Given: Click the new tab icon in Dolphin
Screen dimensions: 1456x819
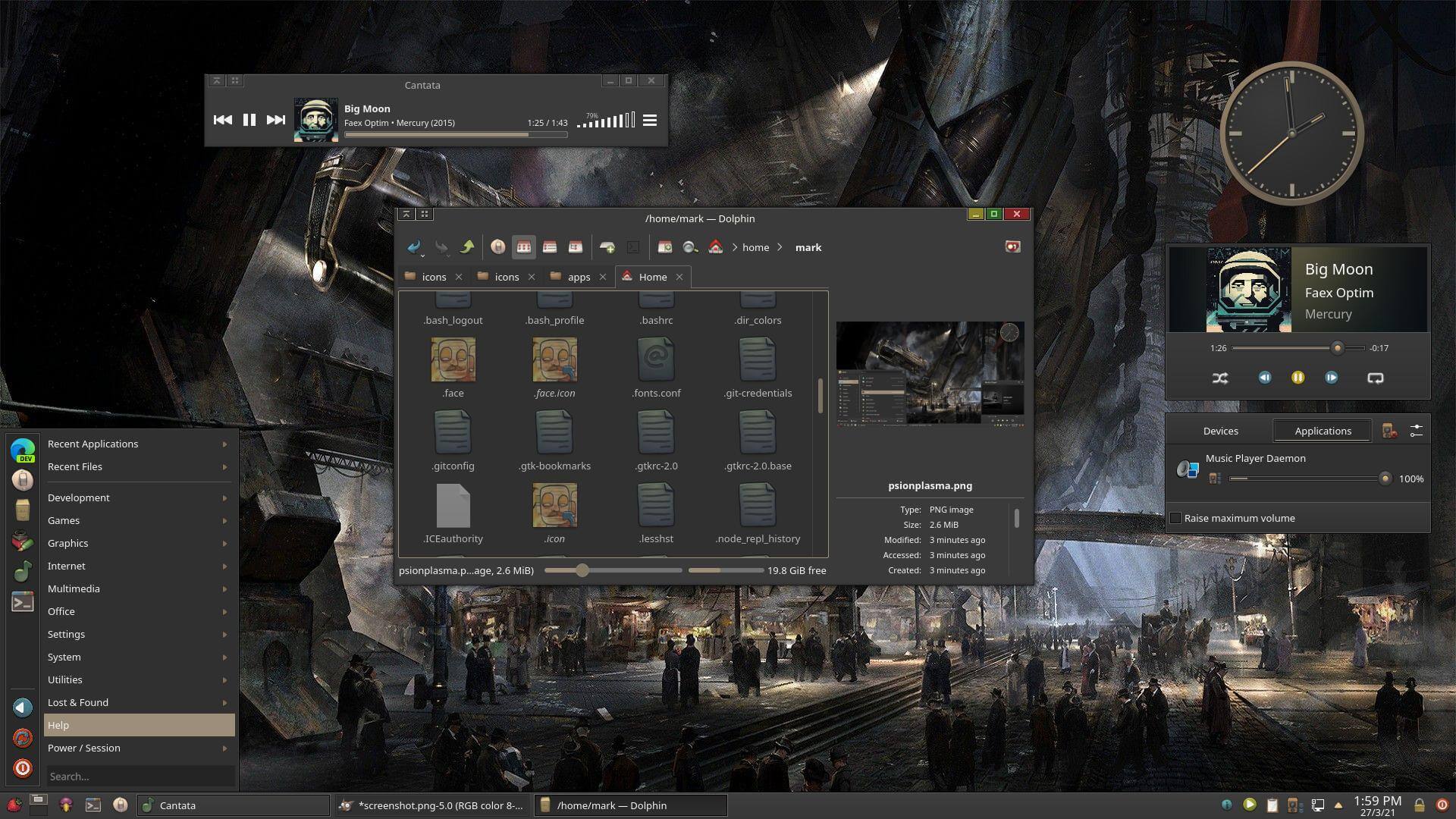Looking at the screenshot, I should click(665, 247).
